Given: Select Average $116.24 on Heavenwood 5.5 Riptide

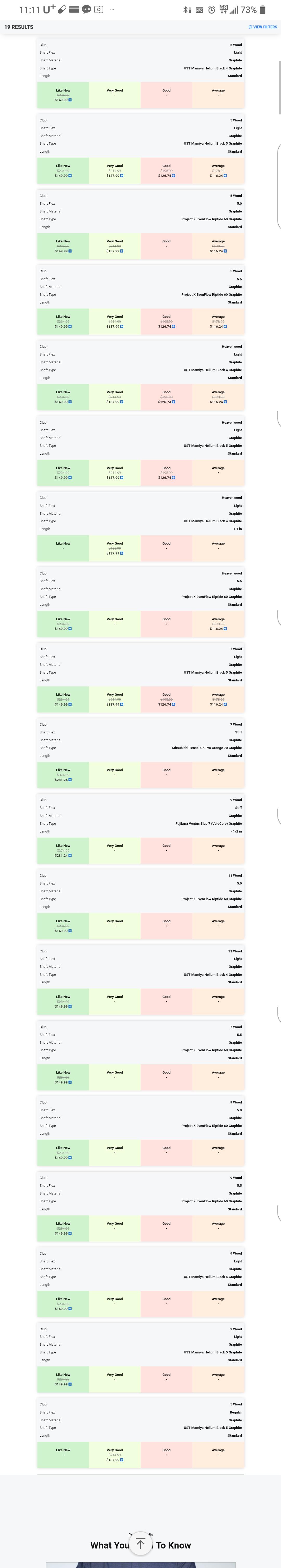Looking at the screenshot, I should [216, 629].
